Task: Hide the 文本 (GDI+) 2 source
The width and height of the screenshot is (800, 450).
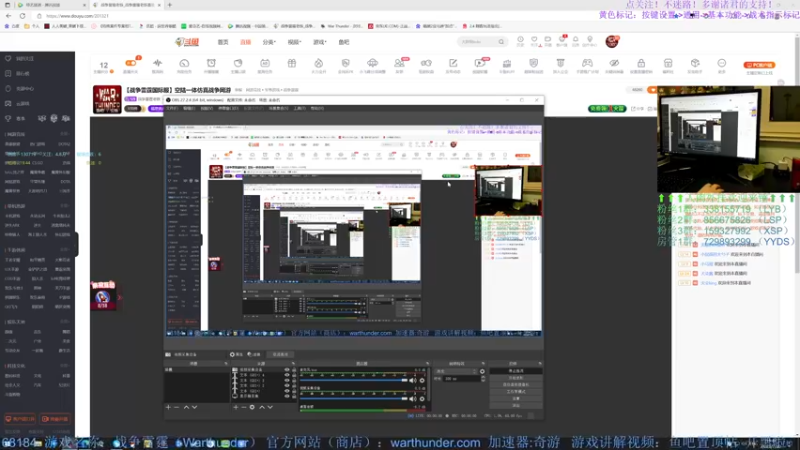Action: click(x=287, y=385)
